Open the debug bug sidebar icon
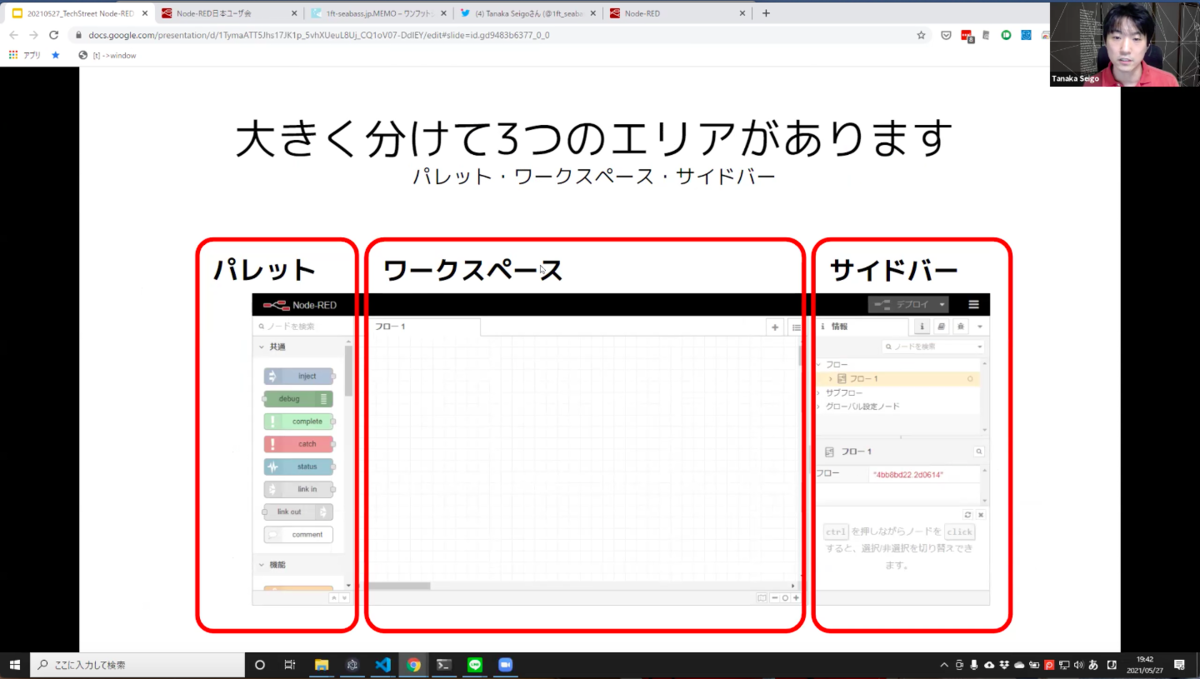This screenshot has height=679, width=1200. click(960, 327)
